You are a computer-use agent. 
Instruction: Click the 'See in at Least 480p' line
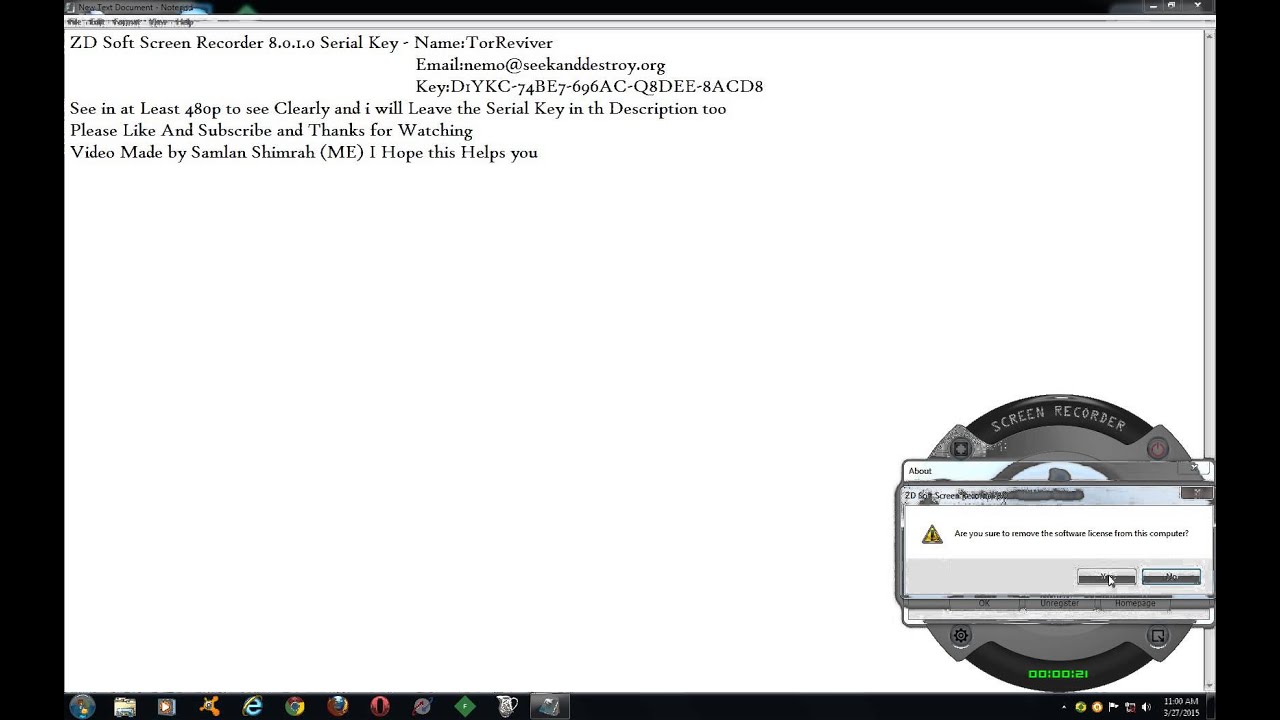pyautogui.click(x=398, y=109)
